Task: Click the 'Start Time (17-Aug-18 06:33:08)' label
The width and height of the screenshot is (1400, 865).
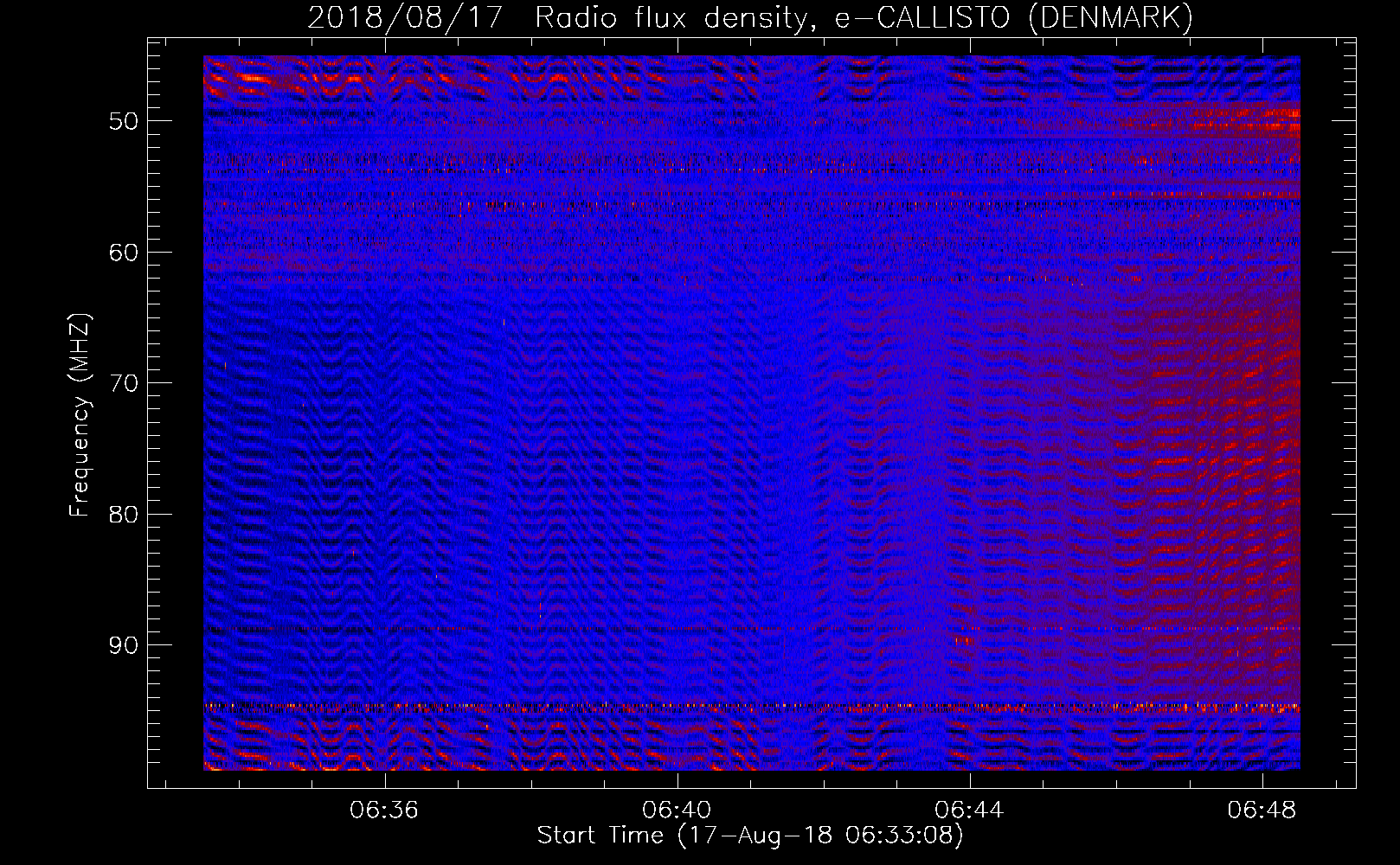Action: [x=750, y=836]
